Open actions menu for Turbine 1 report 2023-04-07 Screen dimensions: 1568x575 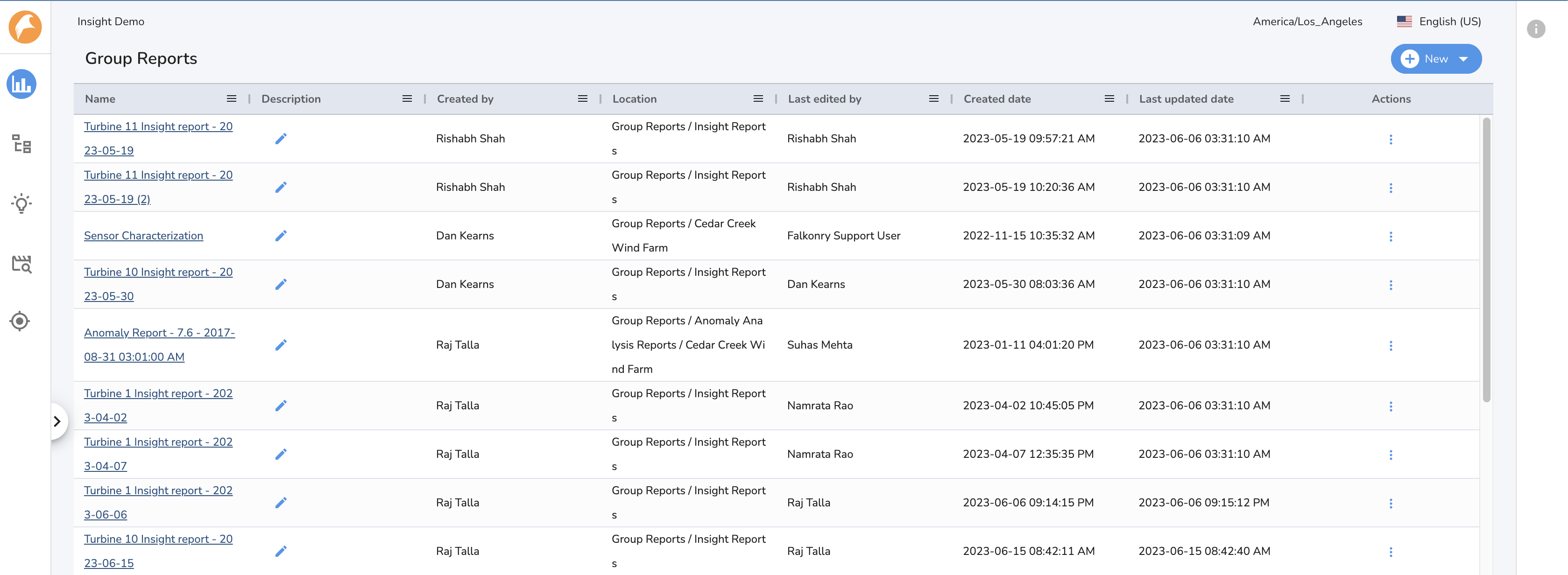click(1390, 455)
